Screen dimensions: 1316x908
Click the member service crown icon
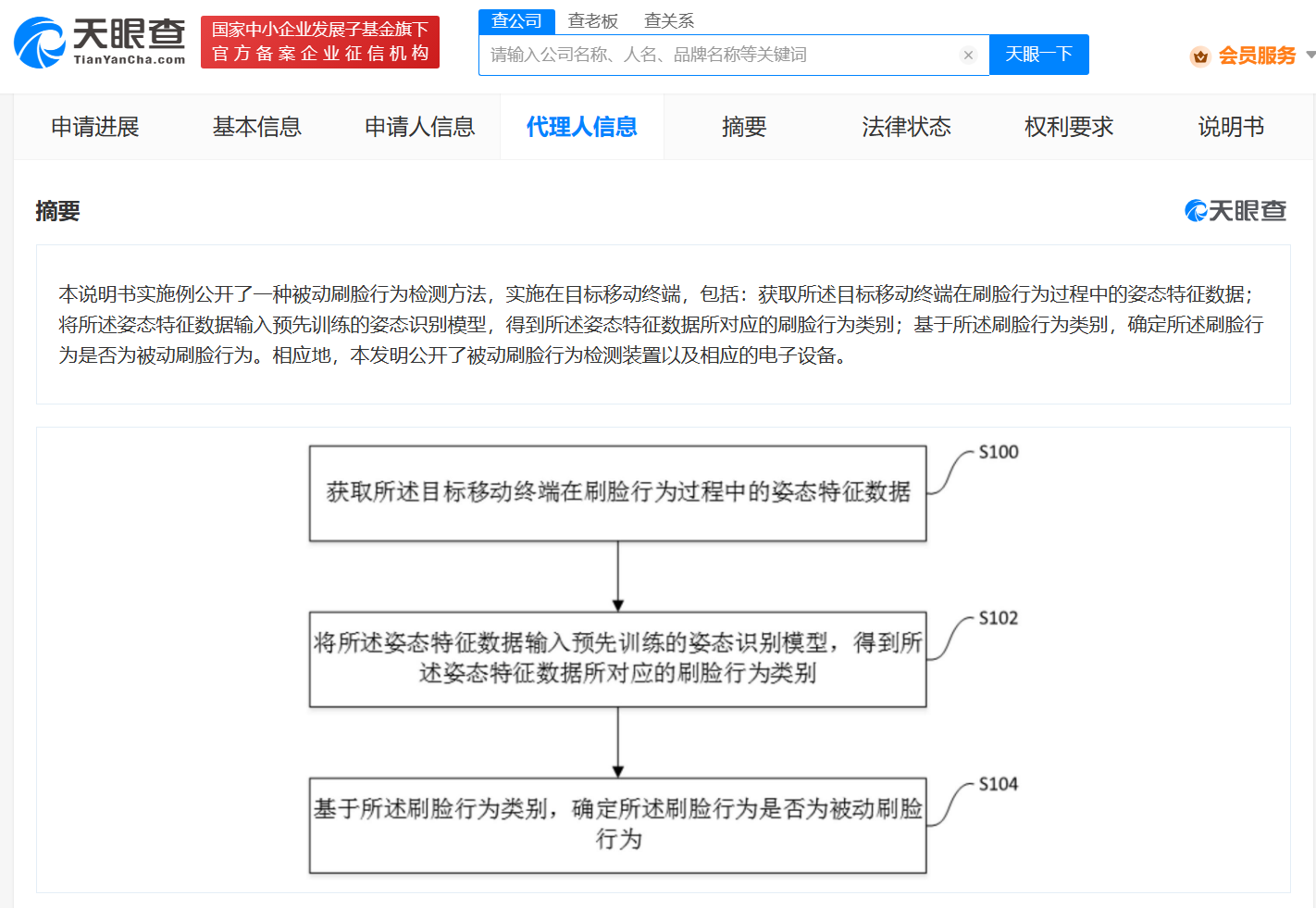pos(1200,56)
